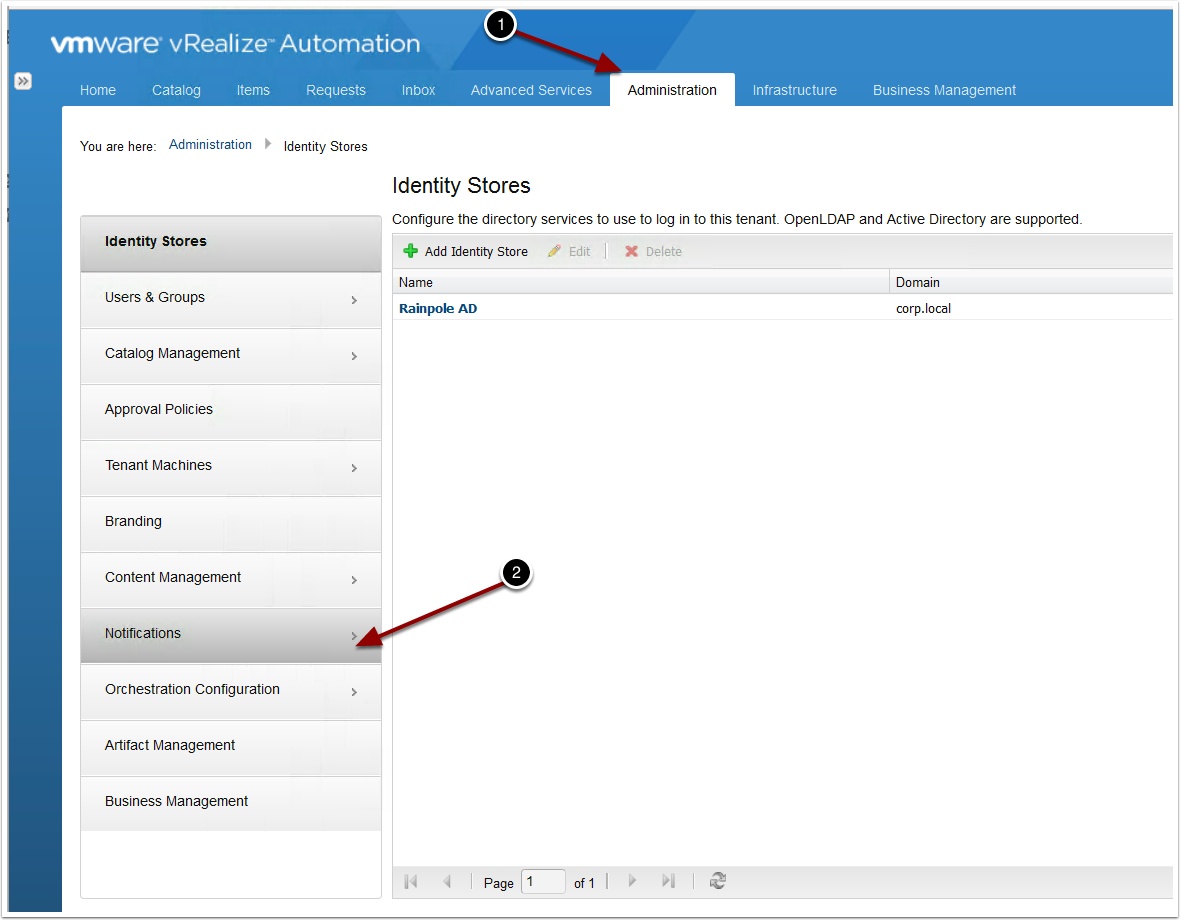Open the Inbox tab

click(x=418, y=90)
